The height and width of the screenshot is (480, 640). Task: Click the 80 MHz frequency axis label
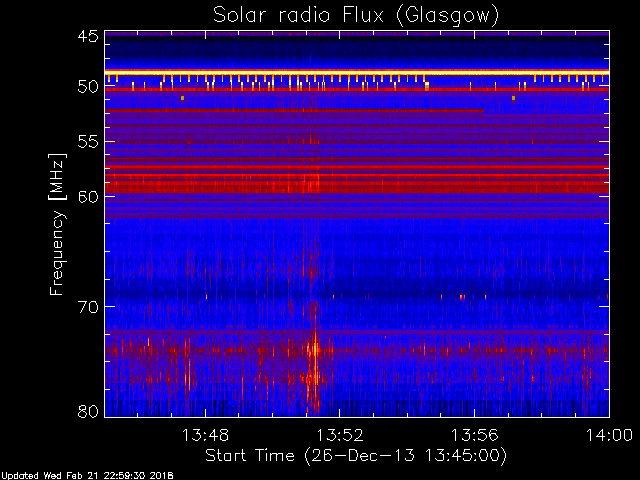click(x=88, y=411)
